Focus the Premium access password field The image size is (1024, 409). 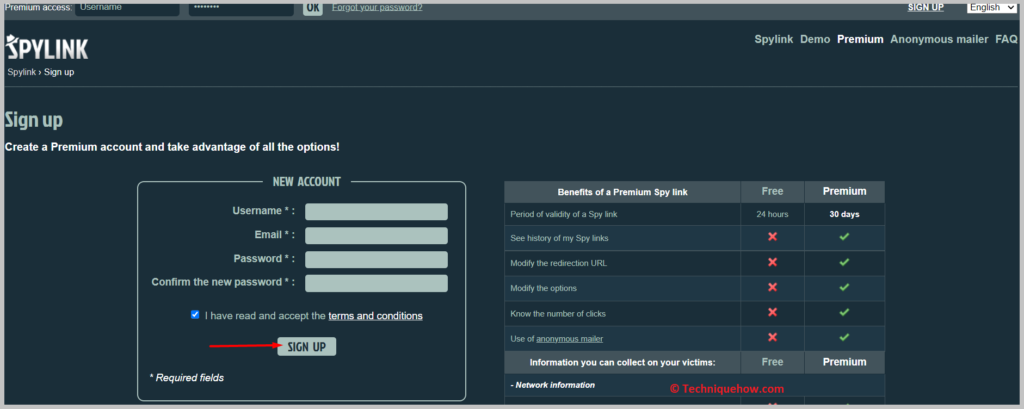tap(241, 8)
